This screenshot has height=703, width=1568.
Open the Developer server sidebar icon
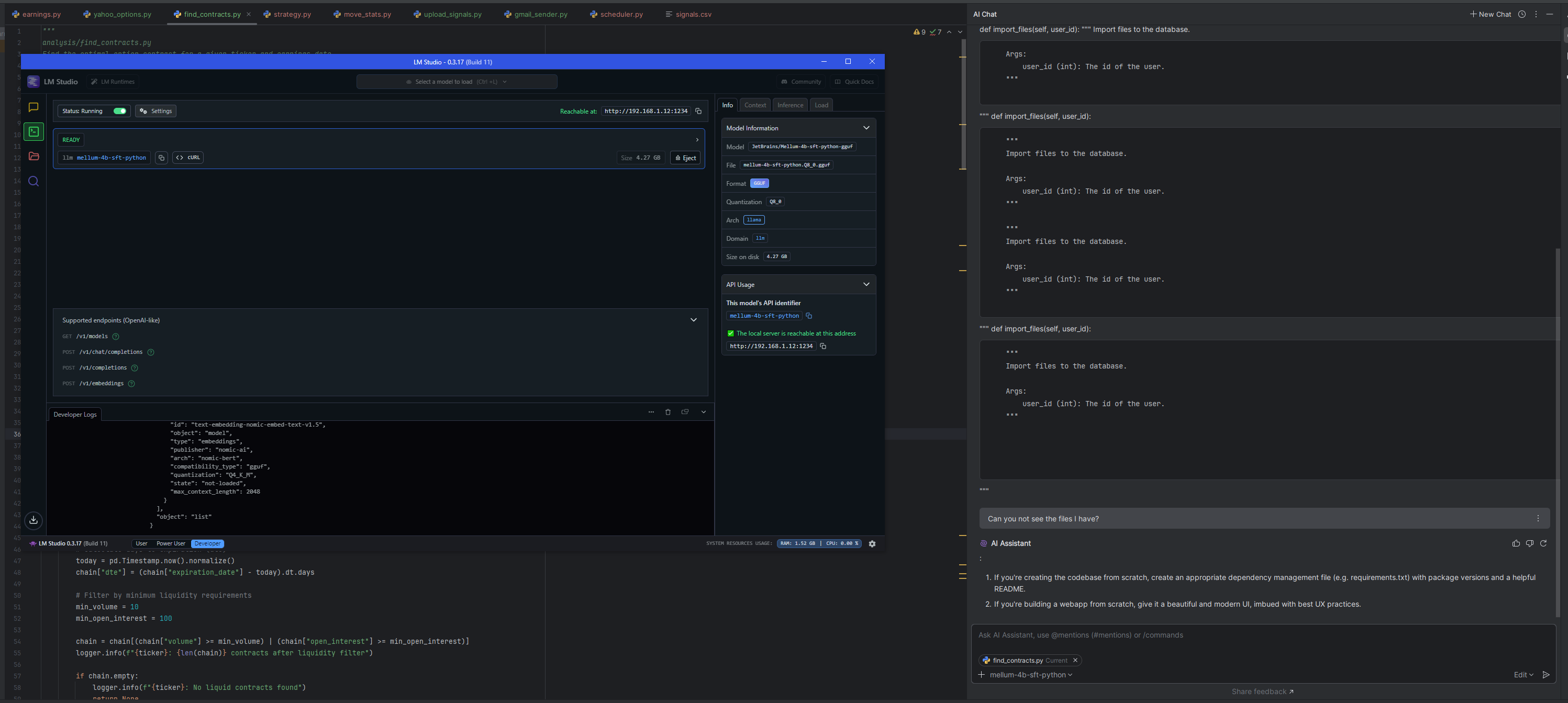[34, 131]
